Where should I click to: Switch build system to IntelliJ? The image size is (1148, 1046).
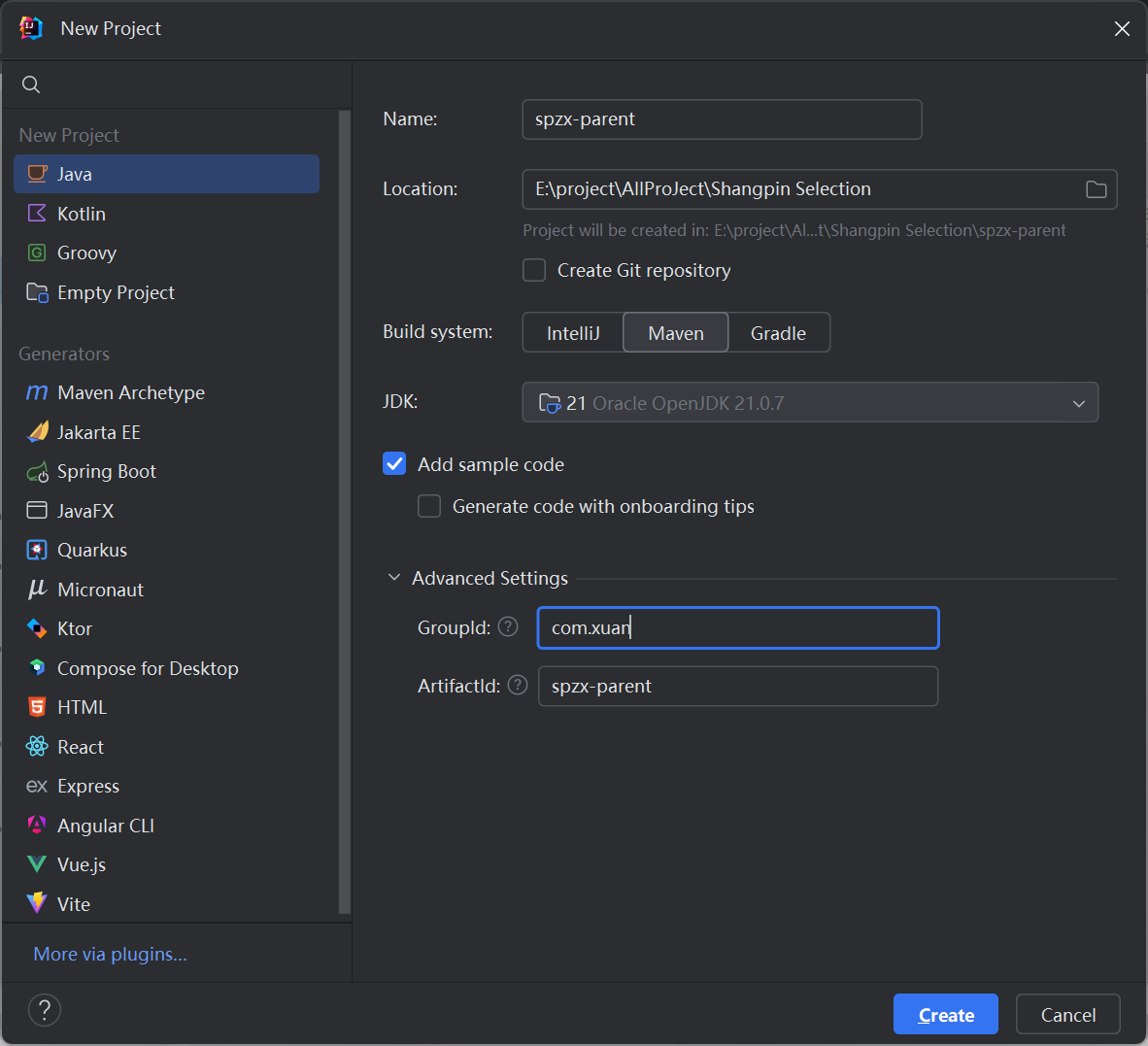pyautogui.click(x=572, y=333)
